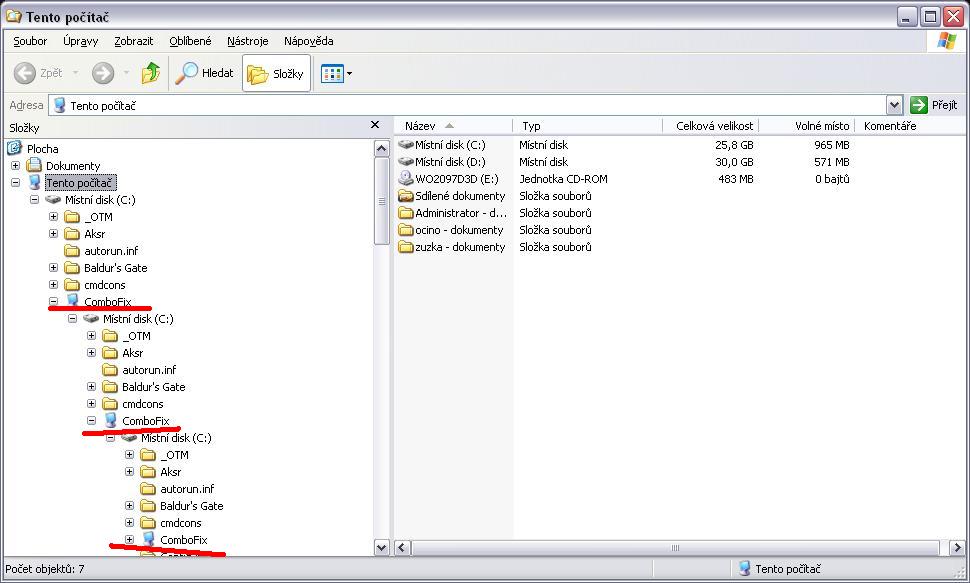Click the horizontal scrollbar in file list
The height and width of the screenshot is (583, 970).
pos(675,548)
